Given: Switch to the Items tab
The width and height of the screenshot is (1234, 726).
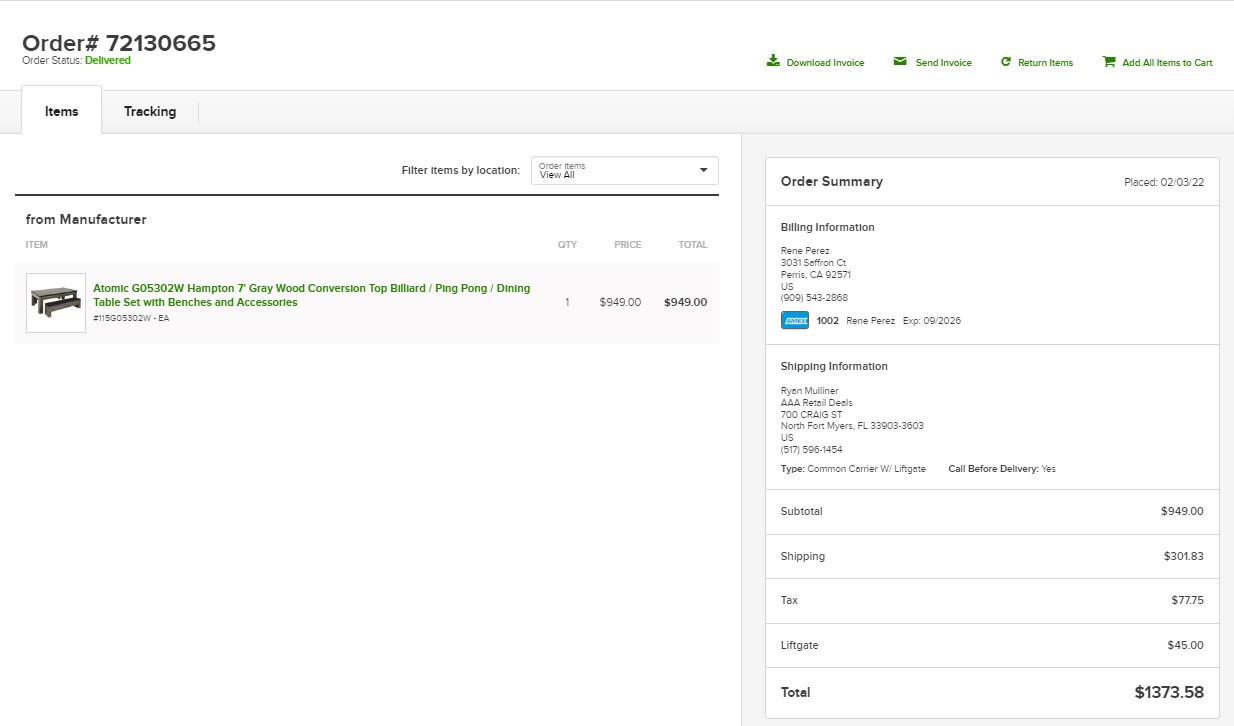Looking at the screenshot, I should pos(61,111).
